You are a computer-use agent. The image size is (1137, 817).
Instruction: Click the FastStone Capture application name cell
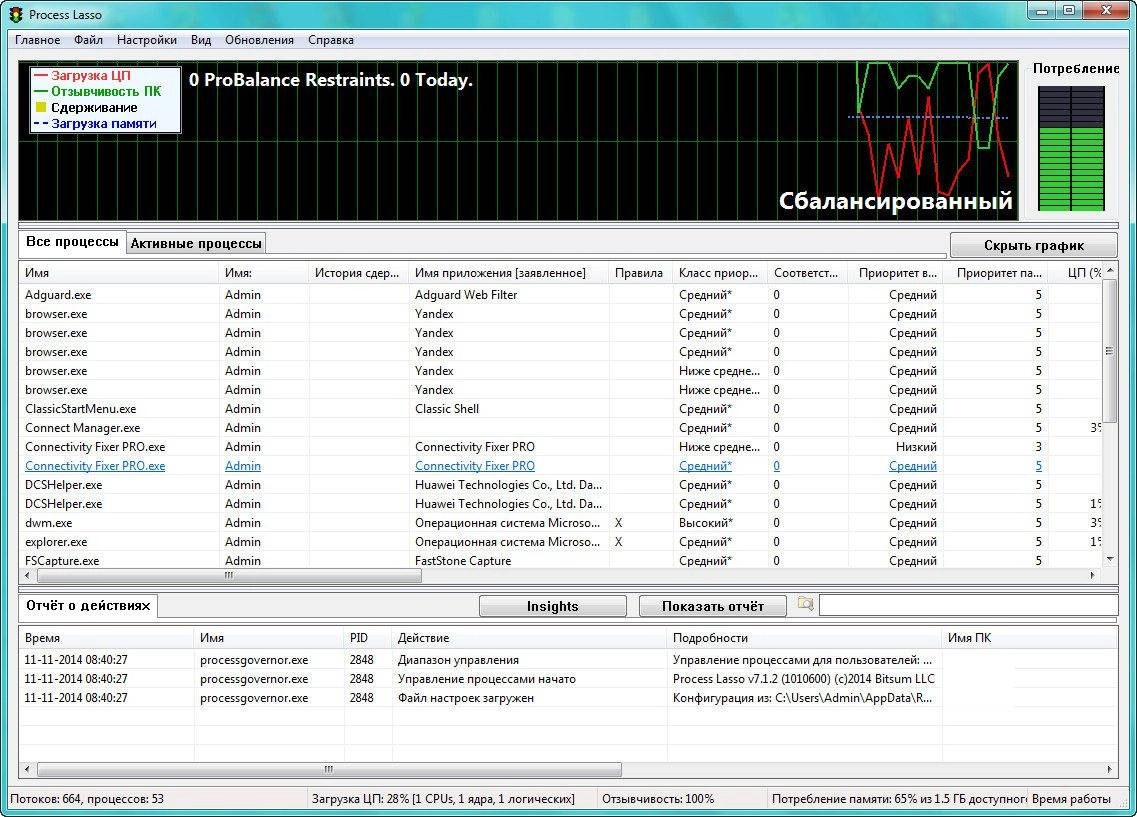463,560
